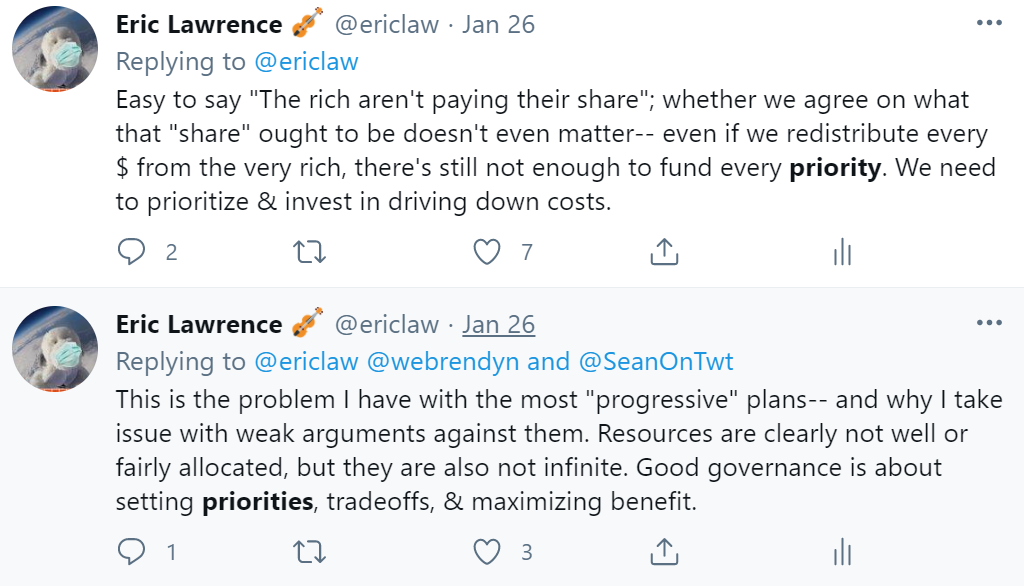View analytics of the first tweet
This screenshot has width=1024, height=586.
coord(842,253)
